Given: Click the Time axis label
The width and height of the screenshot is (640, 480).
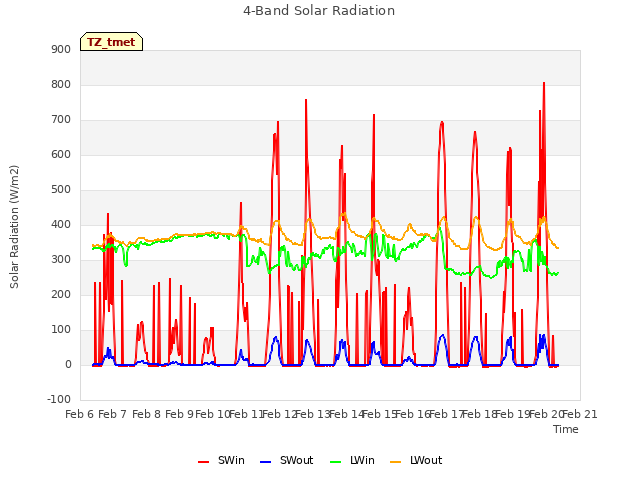Looking at the screenshot, I should 566,429.
